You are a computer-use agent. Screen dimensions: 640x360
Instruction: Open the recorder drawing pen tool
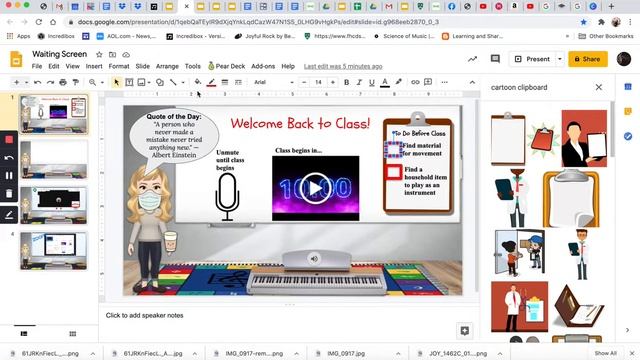(9, 215)
